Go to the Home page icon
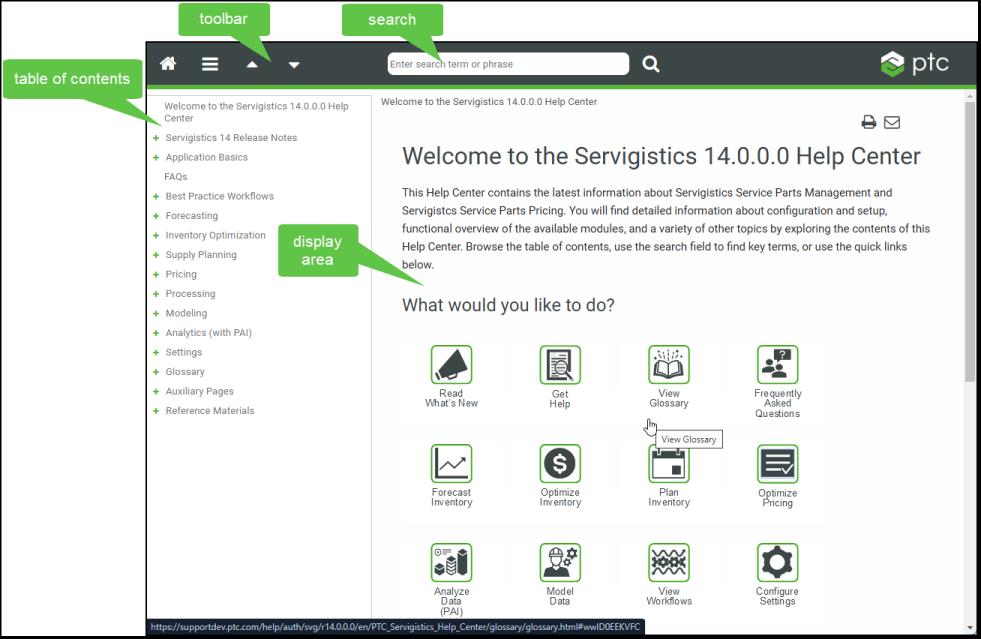Screen dimensions: 981x639 click(168, 63)
